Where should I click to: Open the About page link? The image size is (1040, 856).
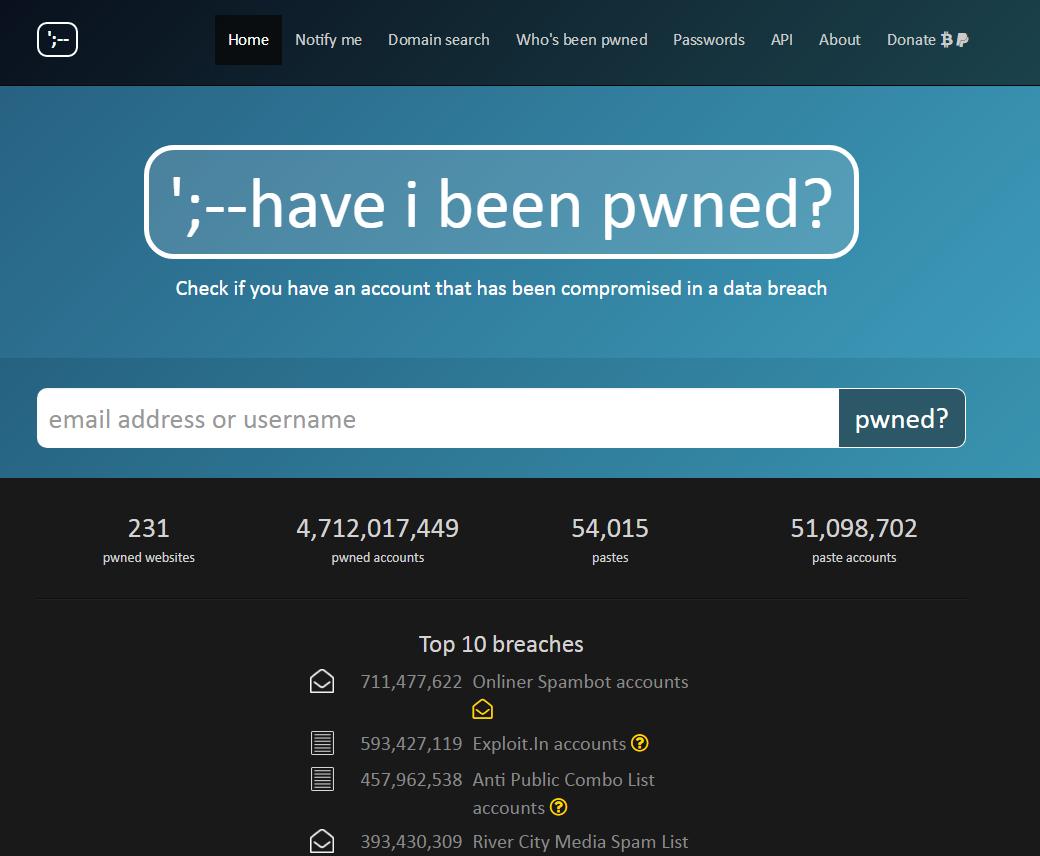[839, 40]
